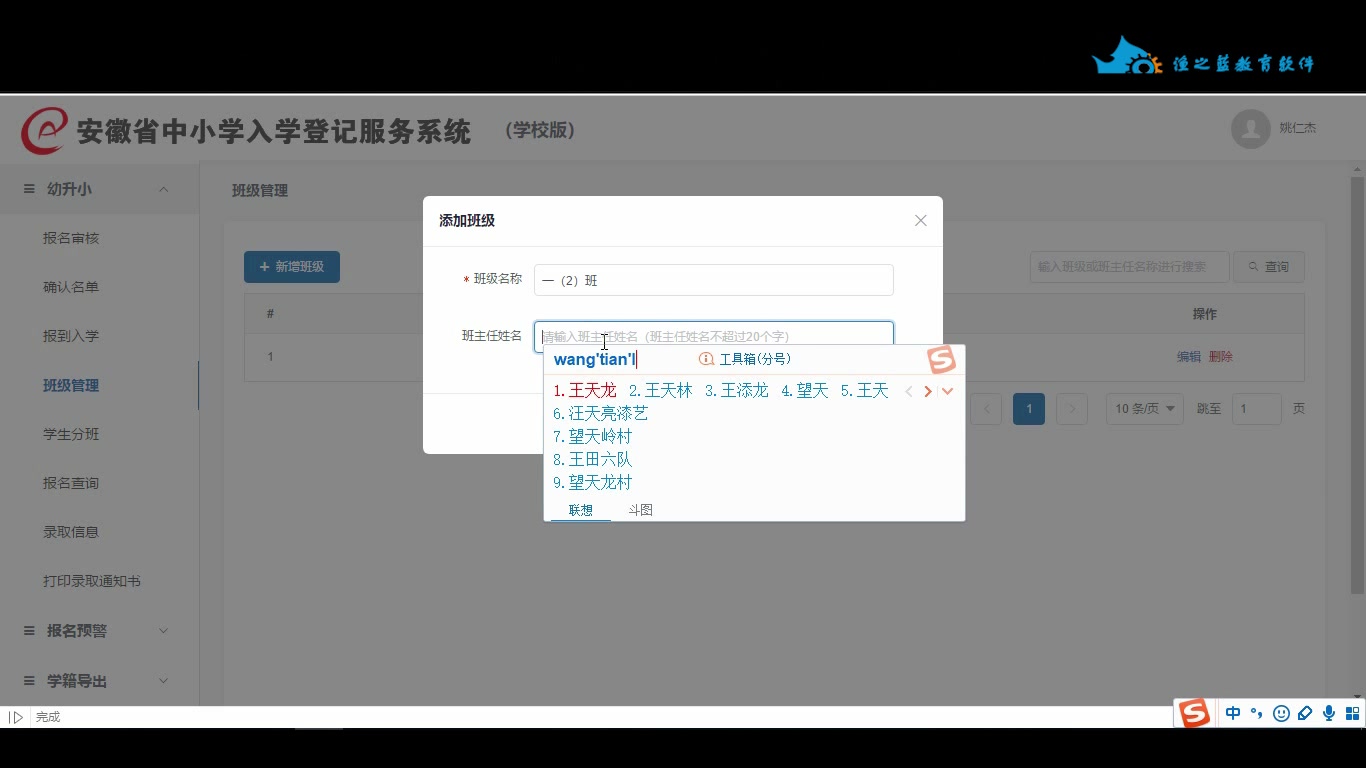Click the status bar play-step icon

click(16, 717)
